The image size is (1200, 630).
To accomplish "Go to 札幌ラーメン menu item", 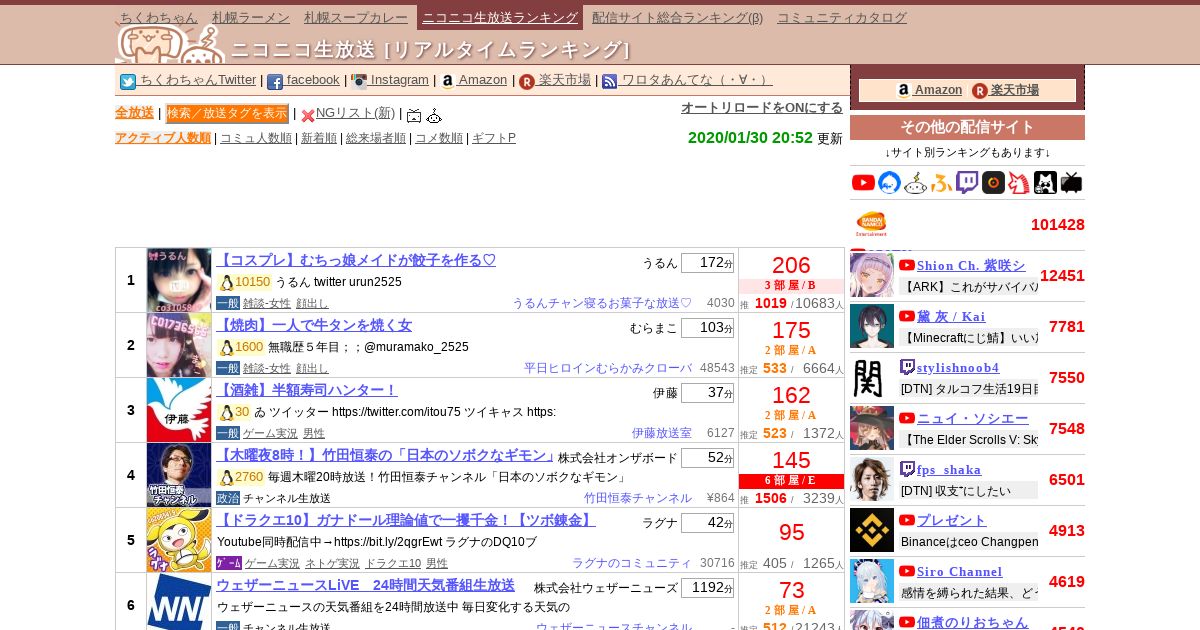I will coord(251,18).
